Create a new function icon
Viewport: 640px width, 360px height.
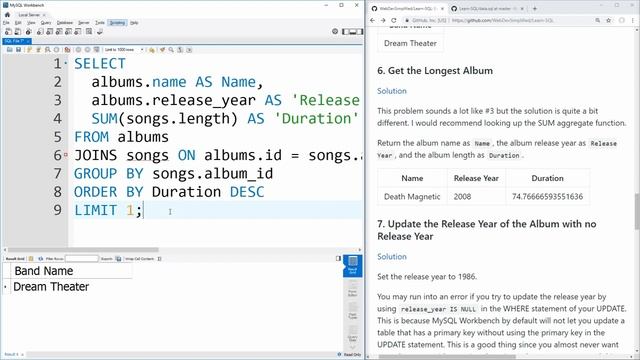[x=78, y=32]
